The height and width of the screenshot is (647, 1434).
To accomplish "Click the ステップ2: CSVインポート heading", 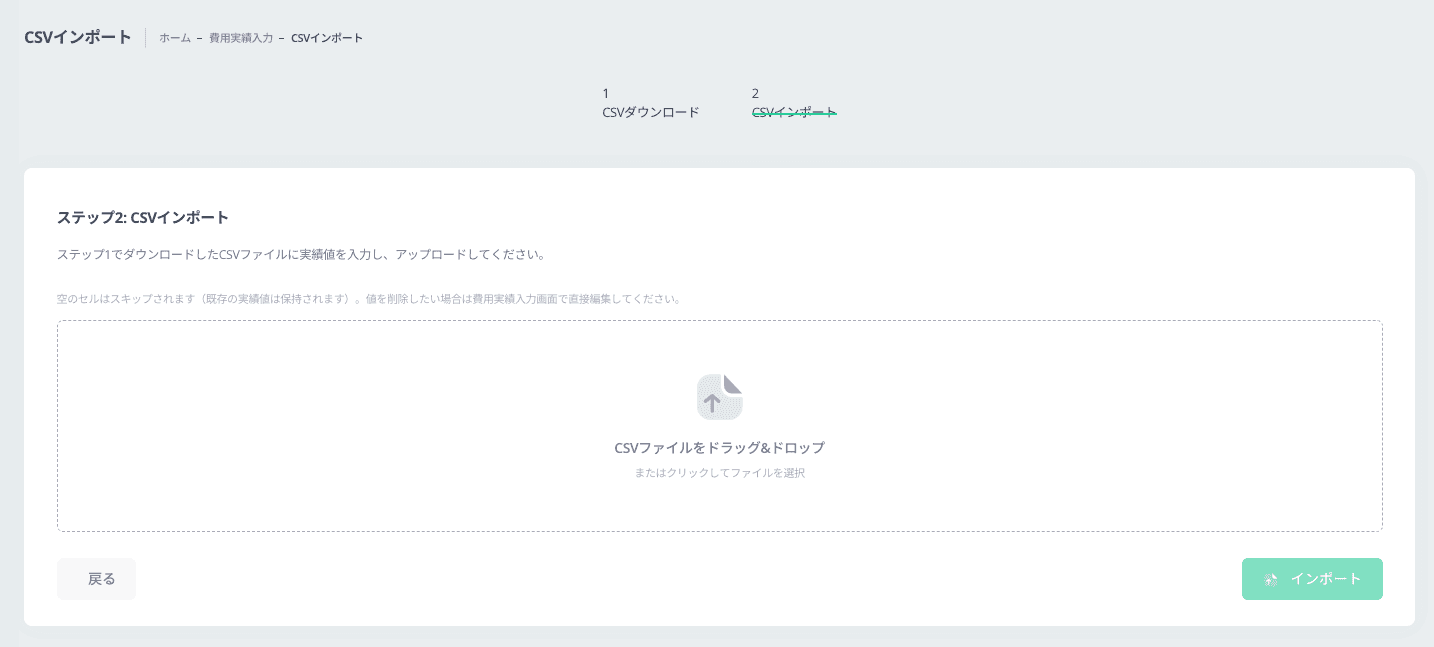I will [142, 217].
